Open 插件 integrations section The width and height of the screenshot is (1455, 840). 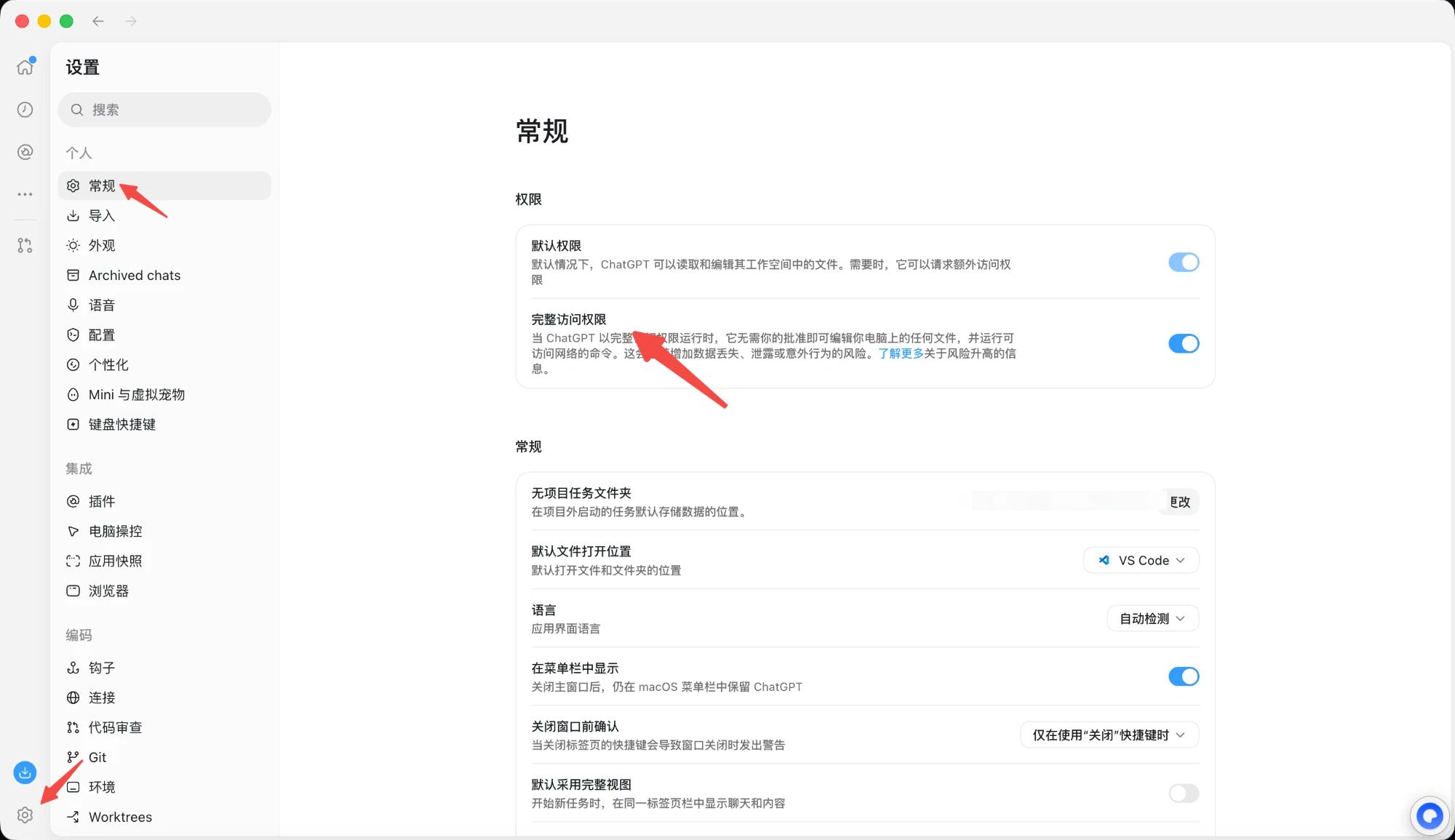click(x=164, y=502)
